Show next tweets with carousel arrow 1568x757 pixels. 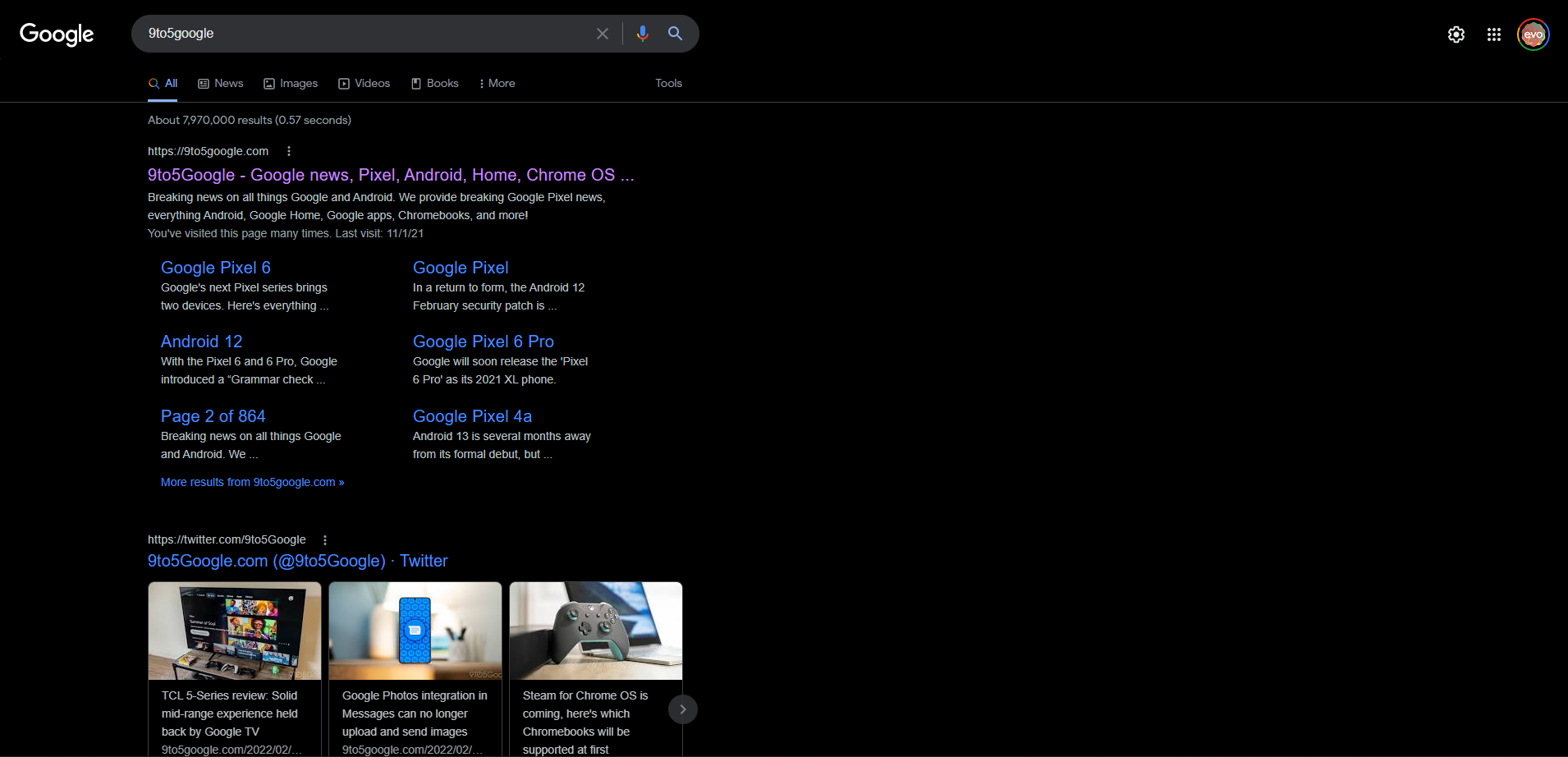point(682,709)
